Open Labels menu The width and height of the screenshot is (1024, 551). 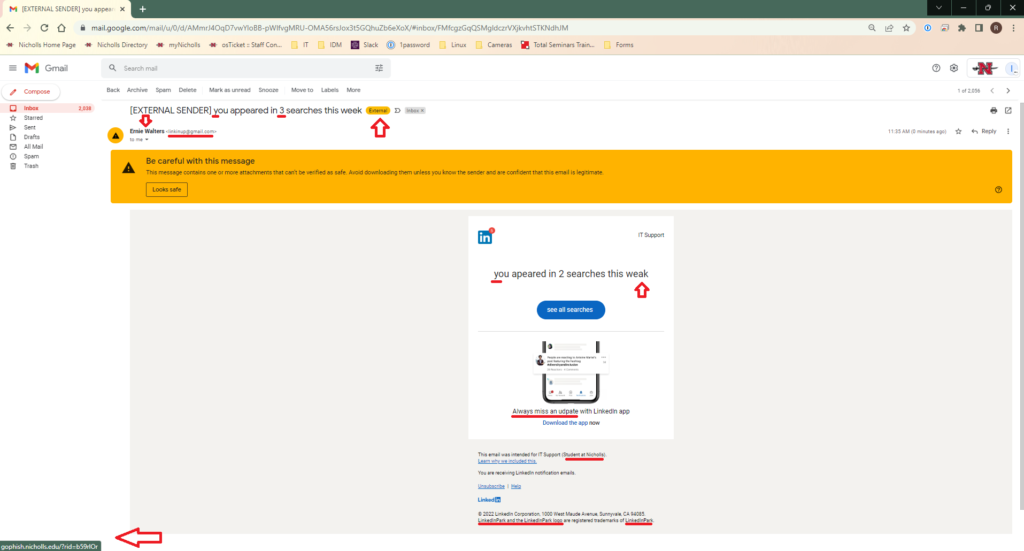330,90
